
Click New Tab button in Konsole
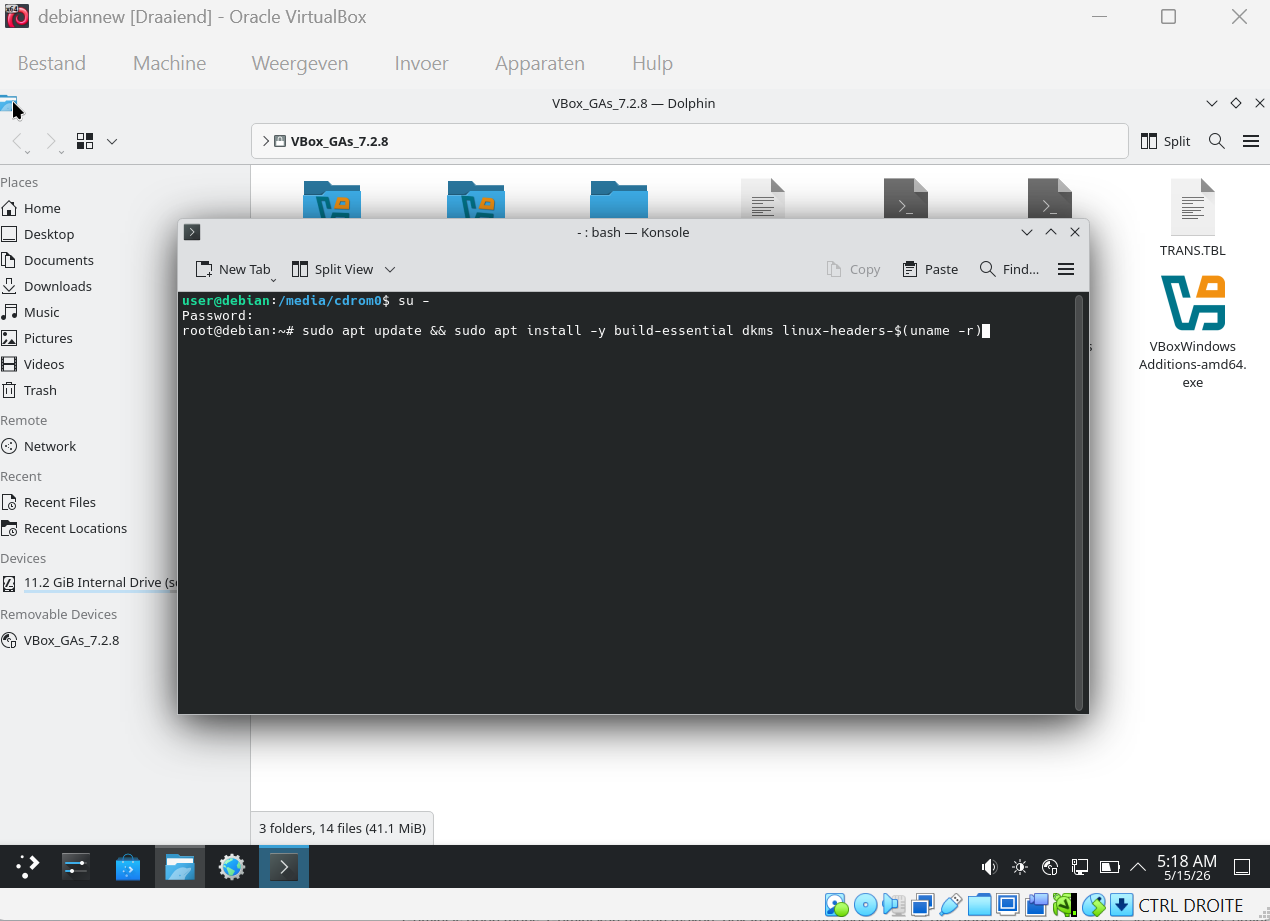tap(233, 269)
